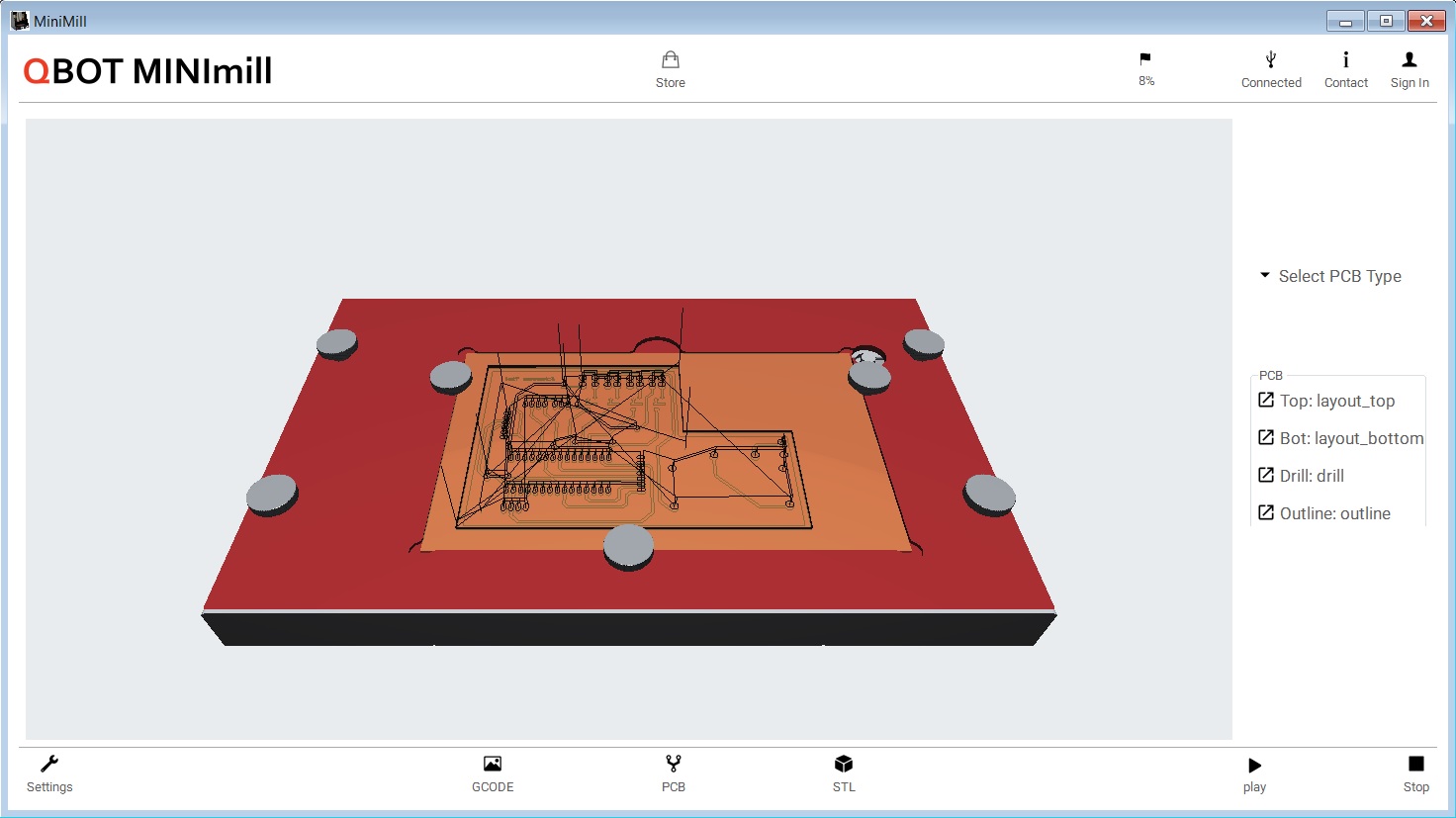1456x818 pixels.
Task: Click the 8% progress text
Action: 1146,81
